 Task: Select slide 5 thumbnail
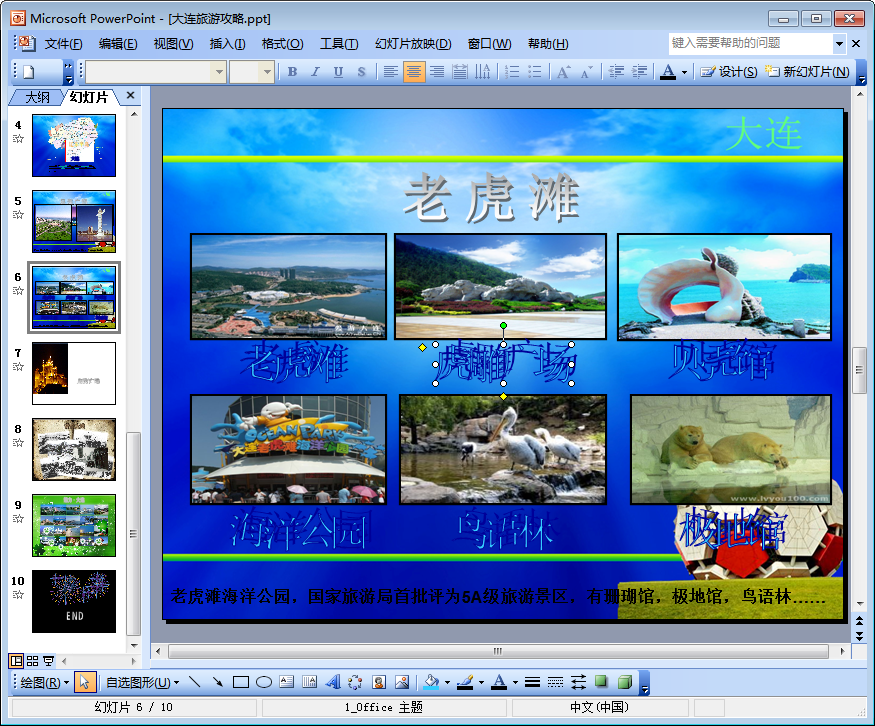74,221
